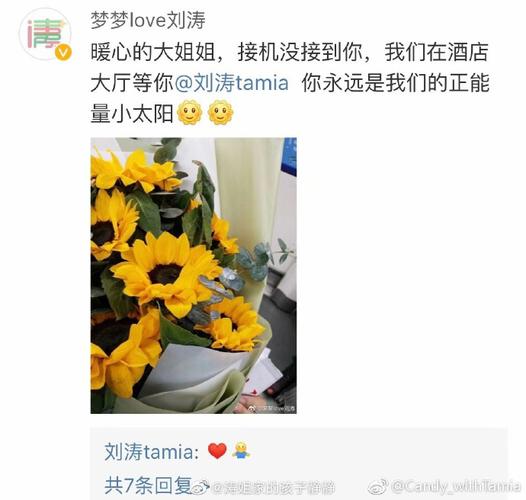This screenshot has height=500, width=526.
Task: Click the @Candy_withTamia watermark text
Action: pyautogui.click(x=456, y=486)
